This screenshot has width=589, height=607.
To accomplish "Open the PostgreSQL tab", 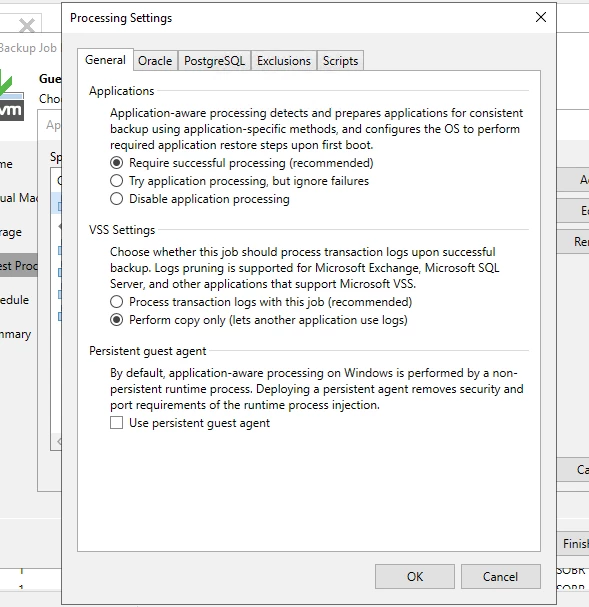I will coord(214,61).
